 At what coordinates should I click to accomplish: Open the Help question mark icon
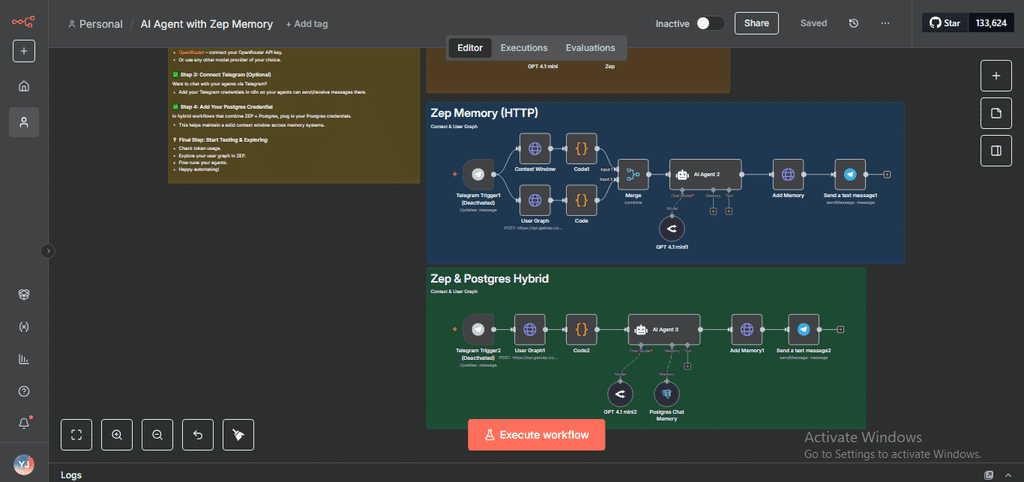click(24, 391)
